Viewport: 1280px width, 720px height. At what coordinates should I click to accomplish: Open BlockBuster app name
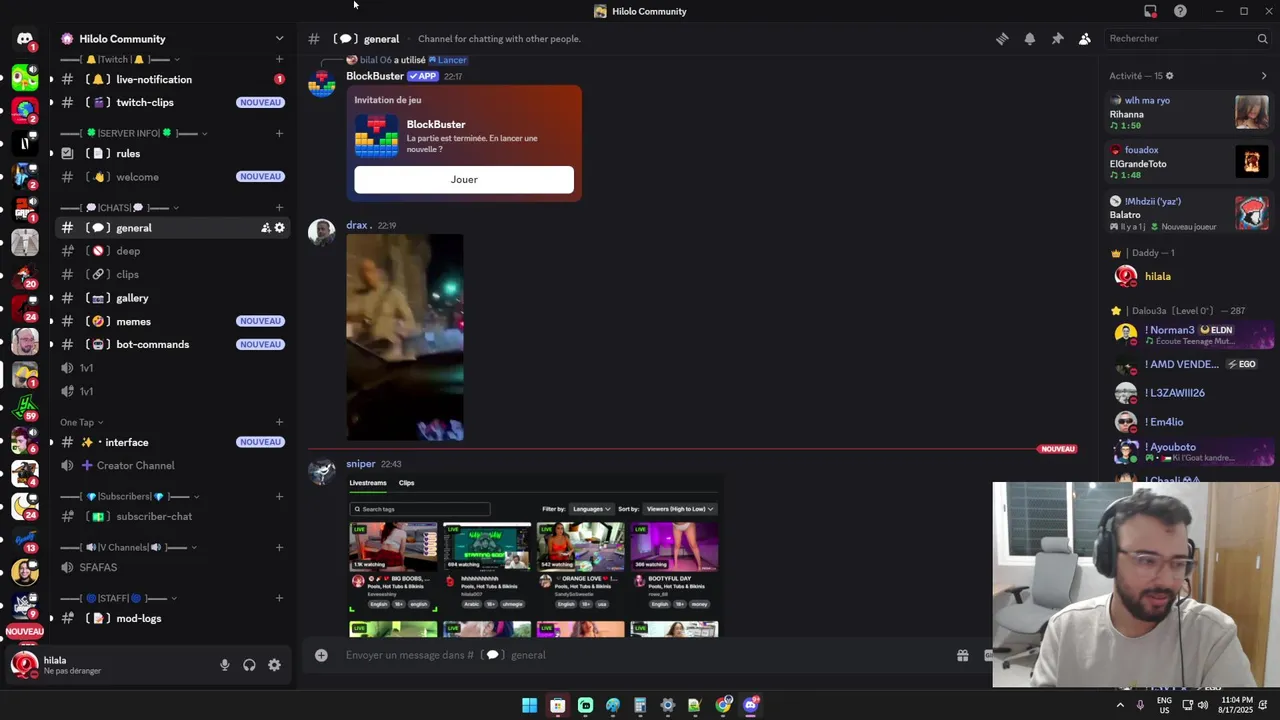(375, 76)
